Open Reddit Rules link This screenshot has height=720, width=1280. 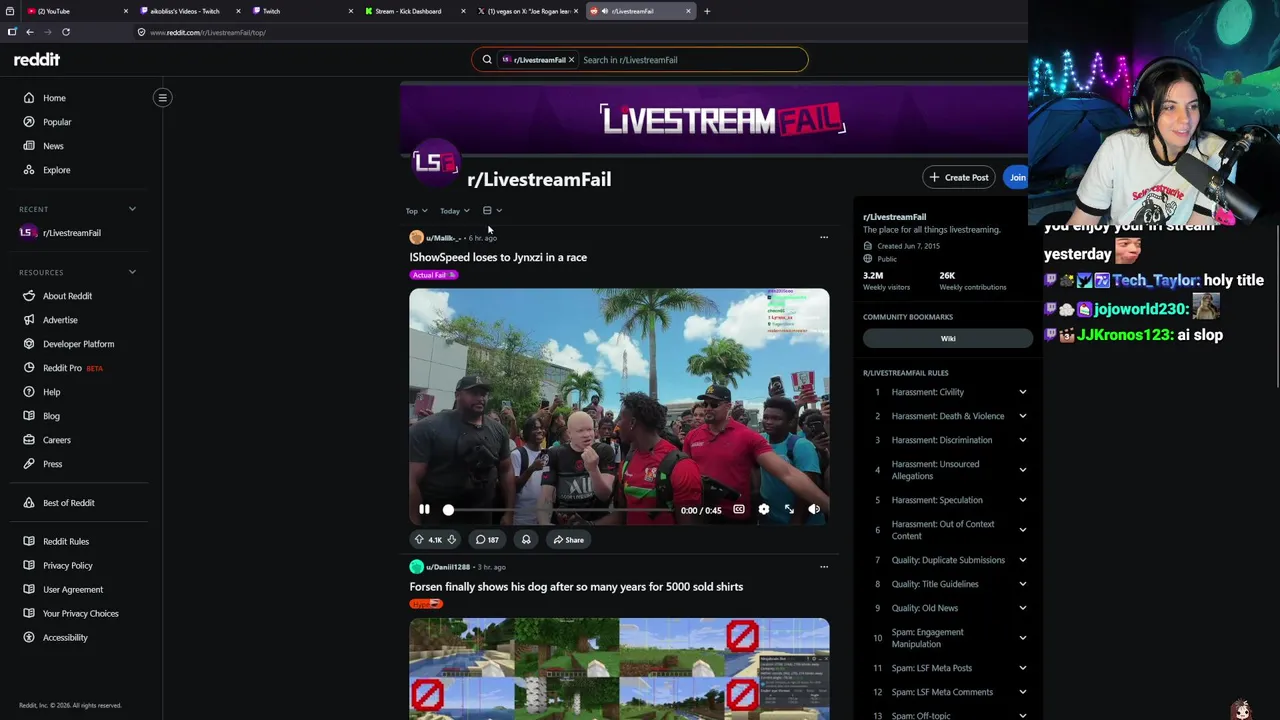tap(66, 542)
